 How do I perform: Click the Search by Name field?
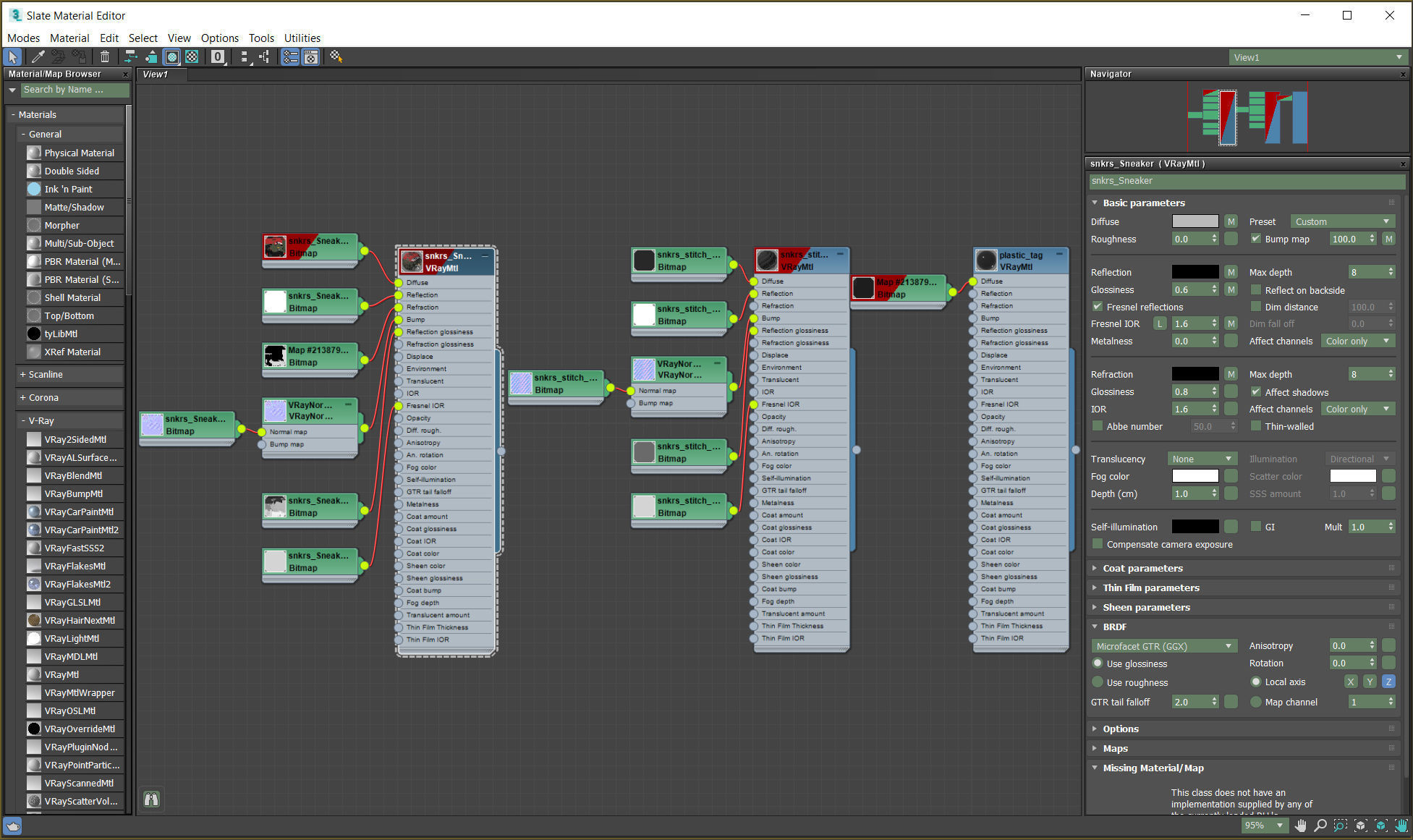click(x=74, y=90)
